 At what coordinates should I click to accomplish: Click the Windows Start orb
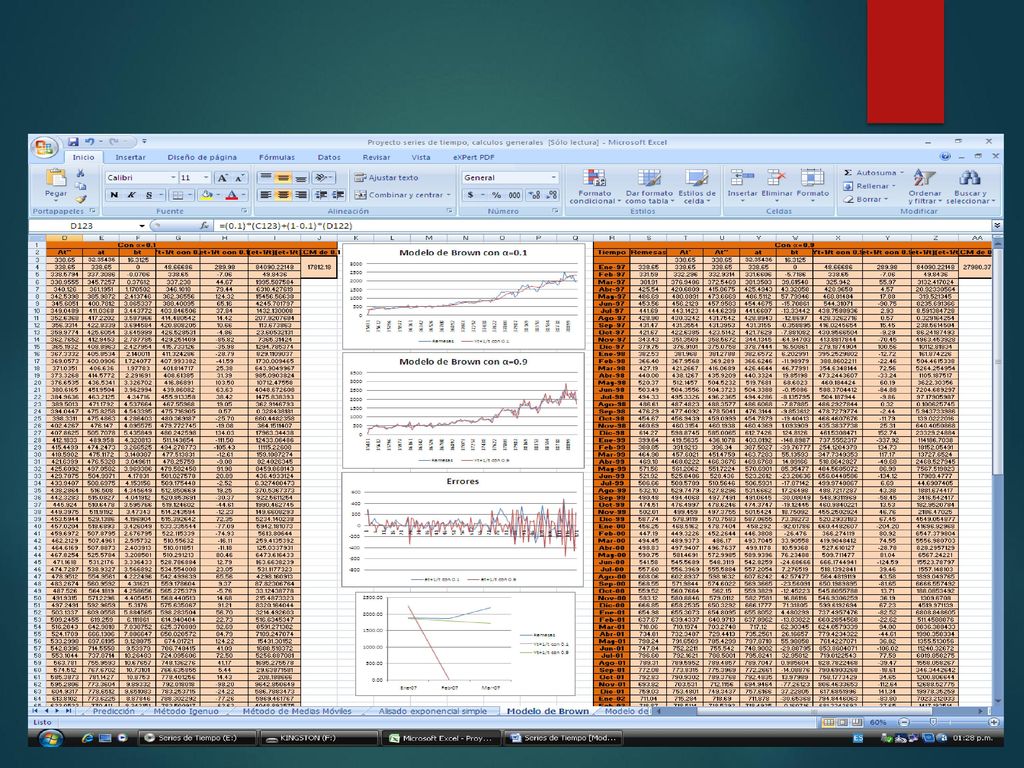(50, 739)
